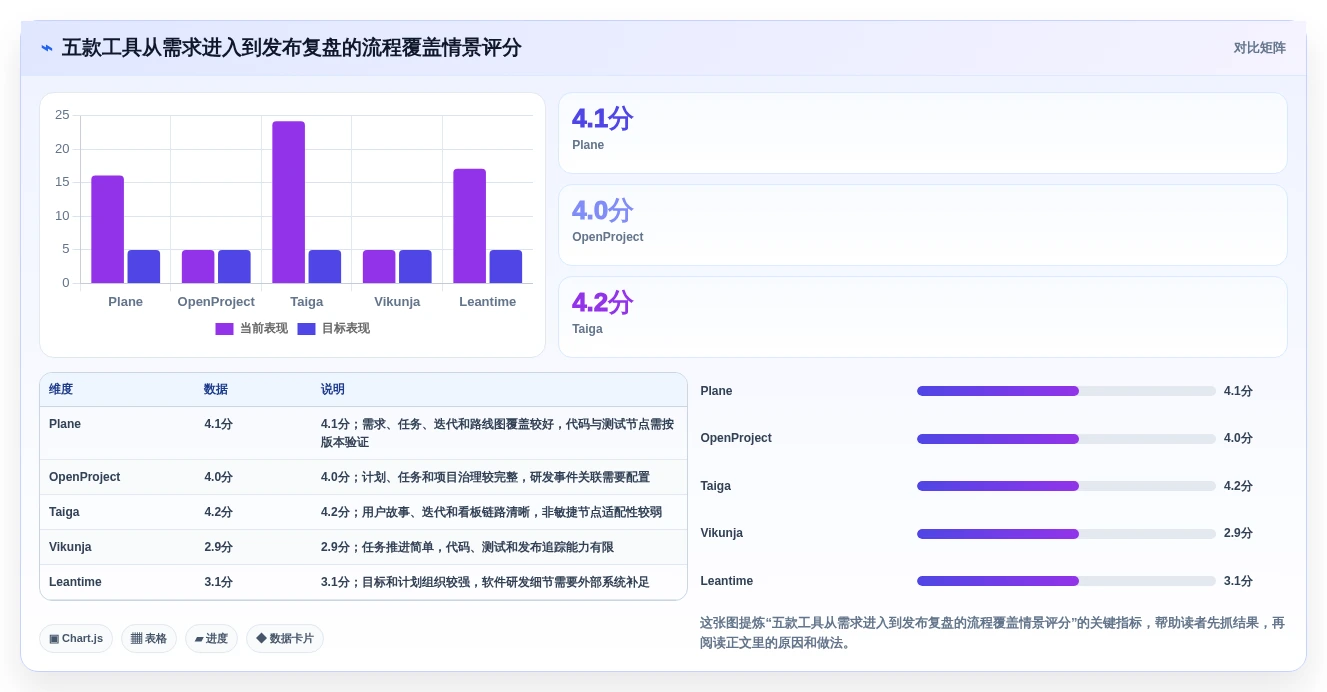This screenshot has width=1327, height=692.
Task: Click the 说明 column header
Action: coord(333,390)
